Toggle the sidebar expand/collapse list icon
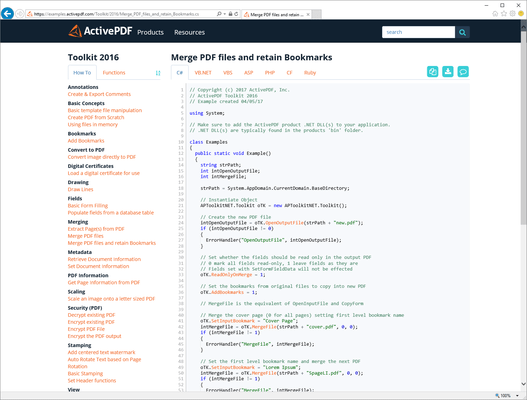Image resolution: width=527 pixels, height=400 pixels. click(x=158, y=73)
